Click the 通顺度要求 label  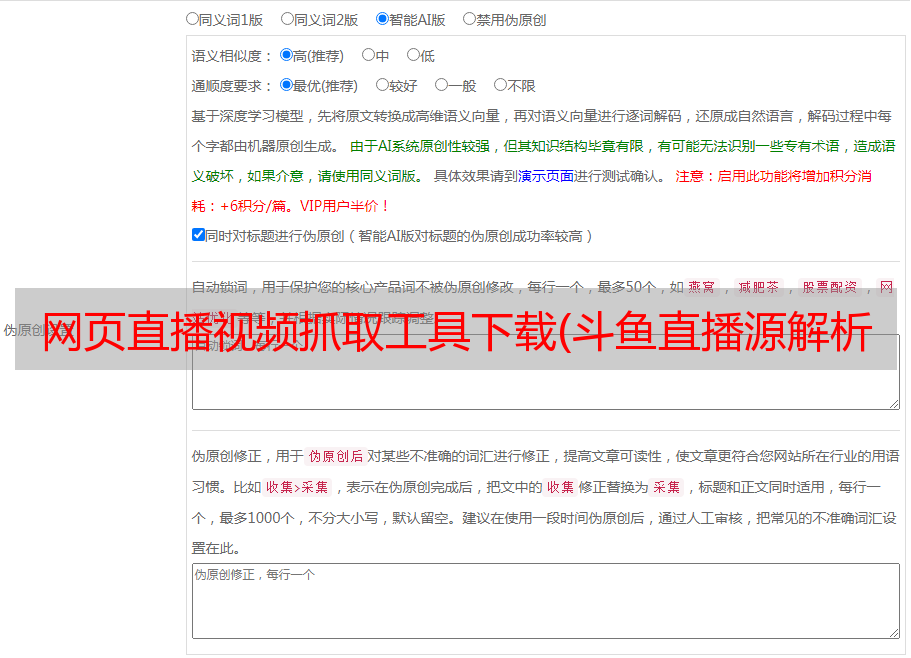click(231, 86)
